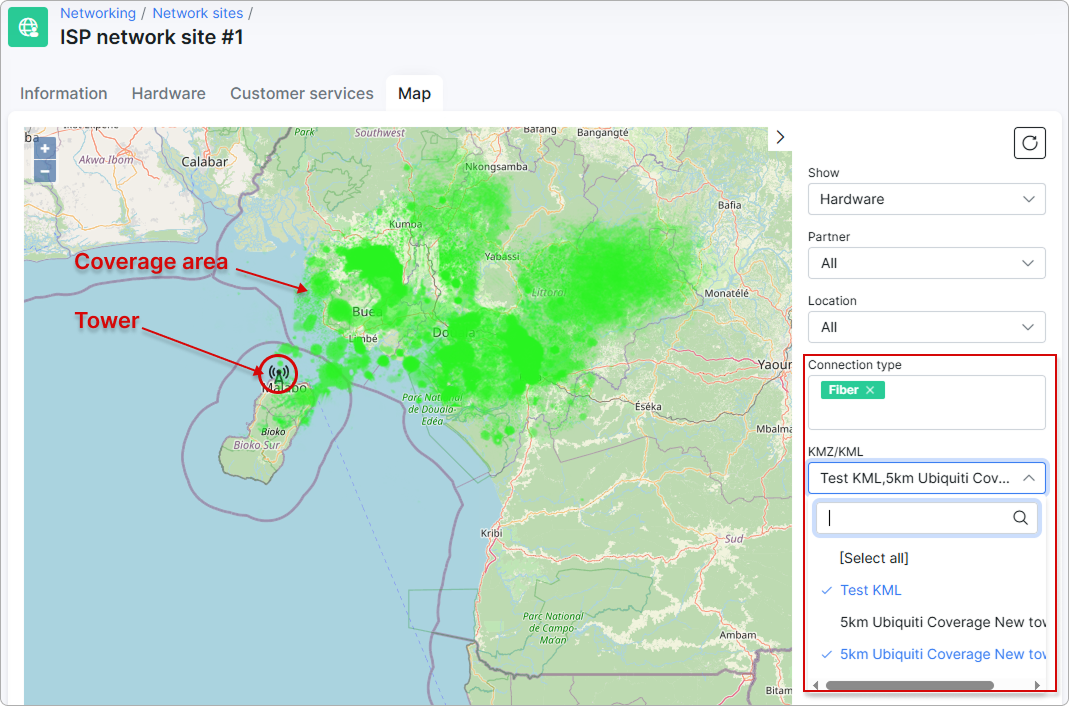Screen dimensions: 1069x706
Task: Zoom in with the map plus button
Action: coord(45,149)
